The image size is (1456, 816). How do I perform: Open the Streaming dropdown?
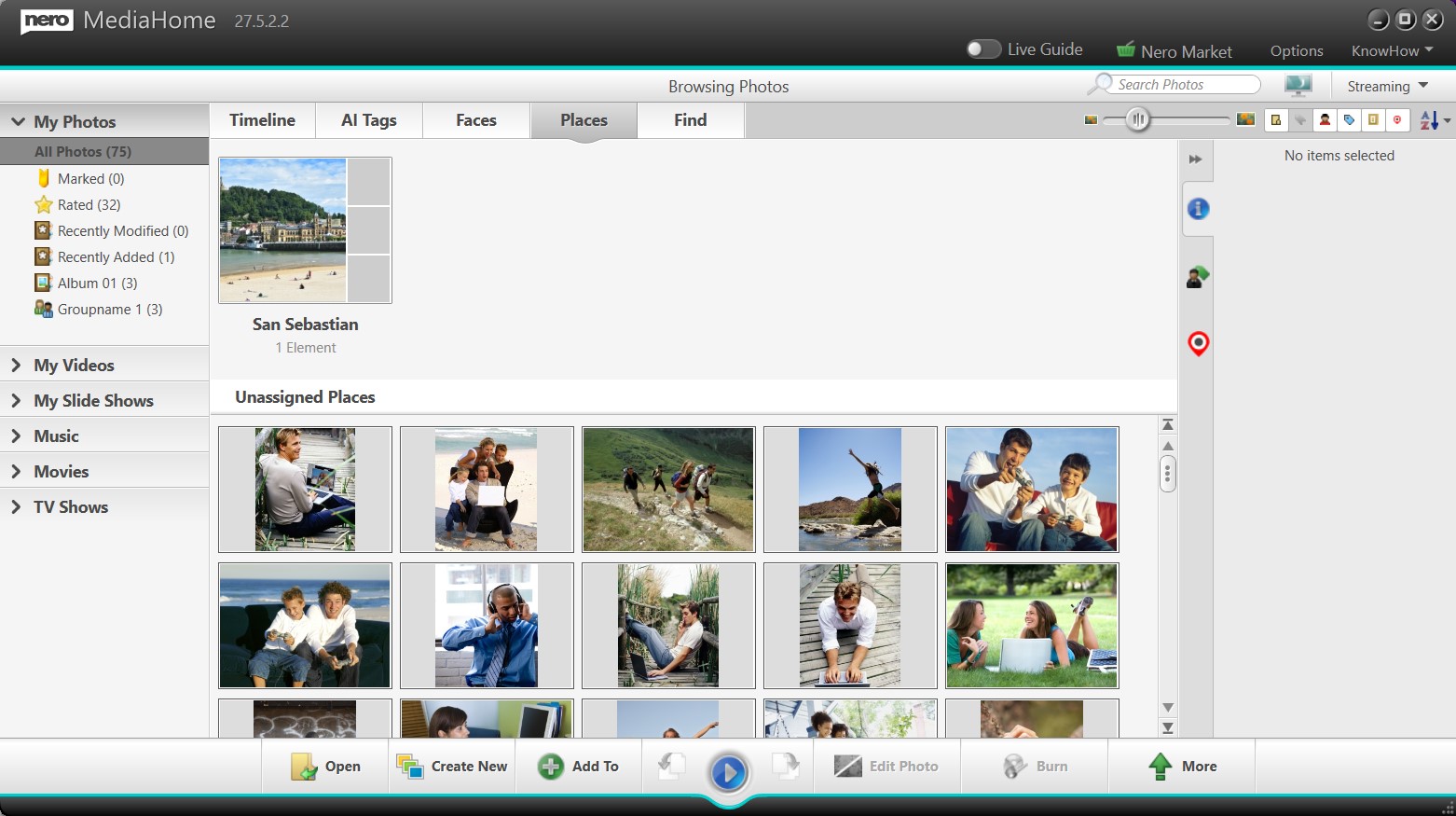(x=1387, y=86)
